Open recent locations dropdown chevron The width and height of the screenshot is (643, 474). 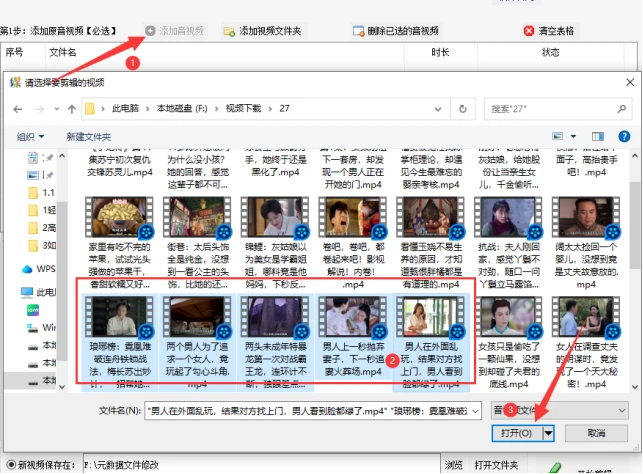pos(57,109)
